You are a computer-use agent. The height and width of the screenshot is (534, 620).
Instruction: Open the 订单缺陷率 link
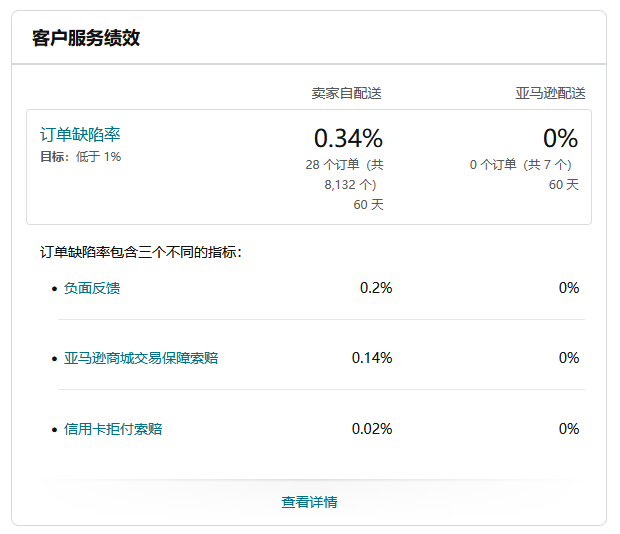click(80, 134)
